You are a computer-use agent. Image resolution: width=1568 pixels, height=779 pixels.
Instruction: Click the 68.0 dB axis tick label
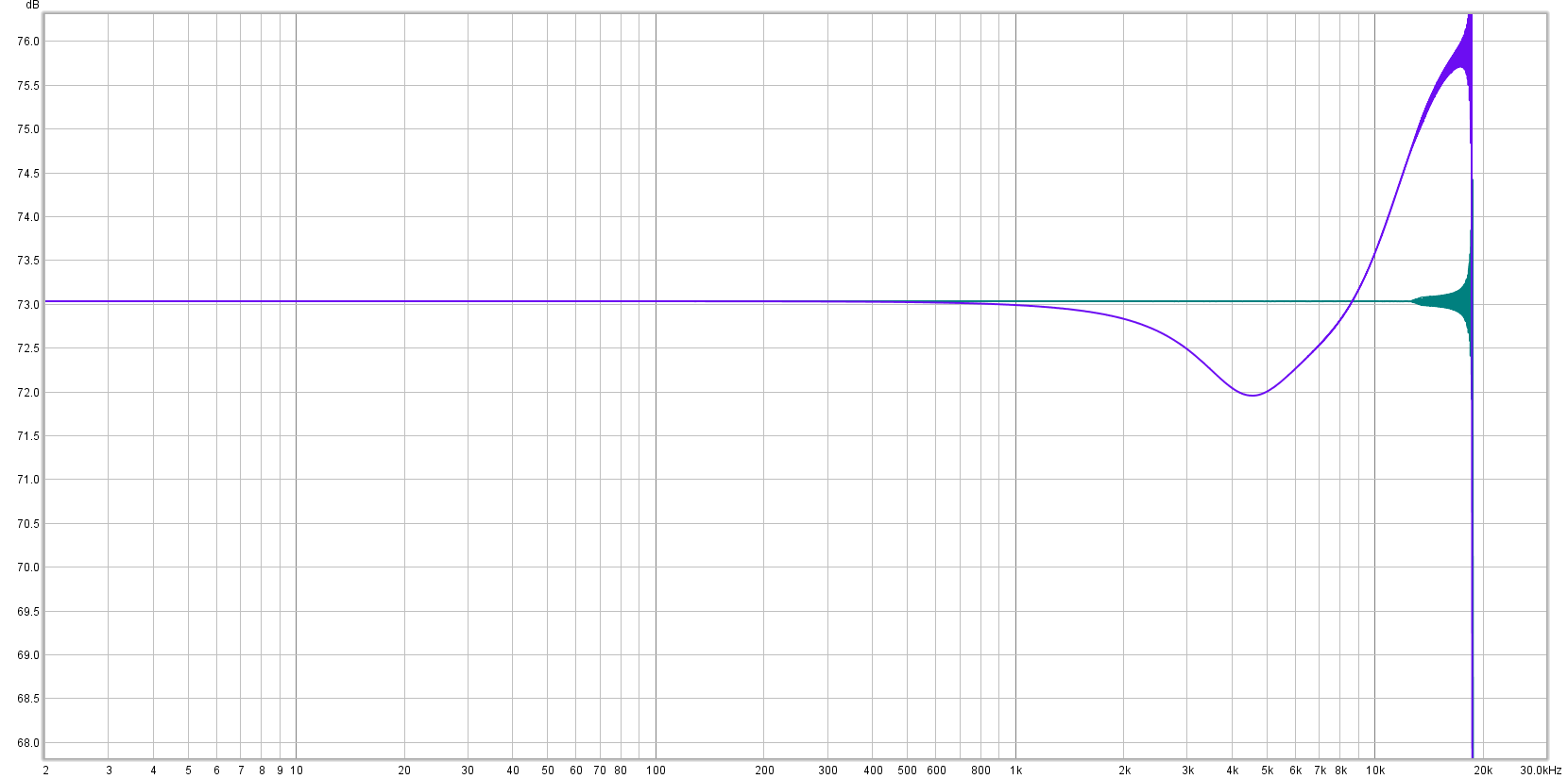pyautogui.click(x=28, y=743)
